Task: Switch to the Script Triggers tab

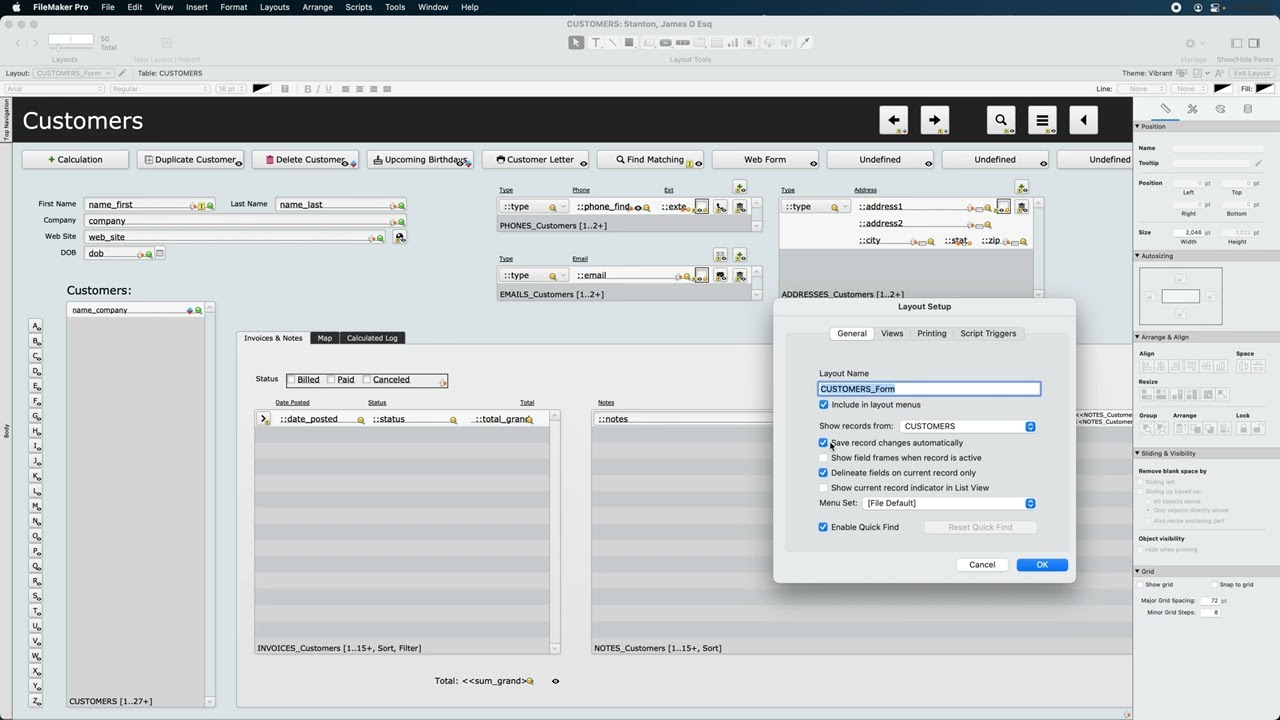Action: point(988,334)
